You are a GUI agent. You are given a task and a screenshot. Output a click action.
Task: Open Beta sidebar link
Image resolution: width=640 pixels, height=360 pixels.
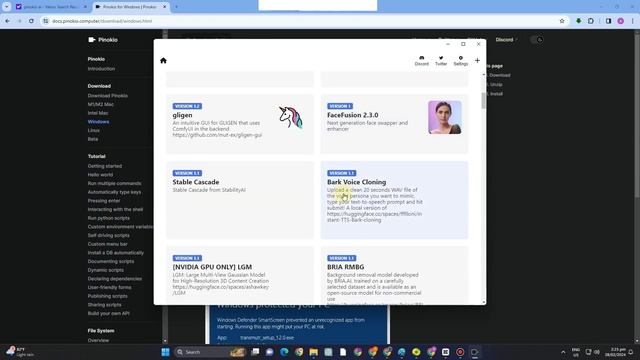[x=93, y=139]
